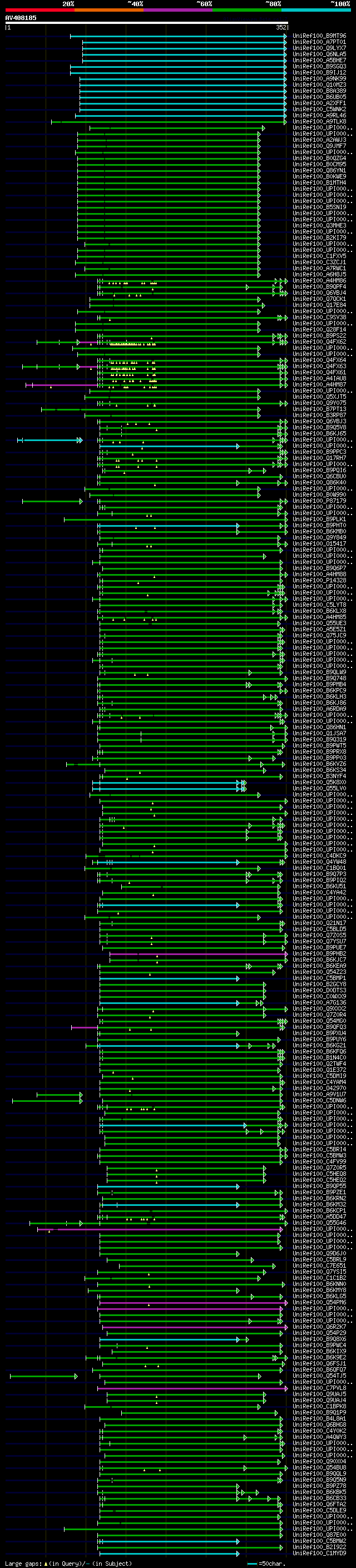Image resolution: width=356 pixels, height=1568 pixels.
Task: Choose the UniRef100_B9QPF4 entry
Action: point(319,286)
